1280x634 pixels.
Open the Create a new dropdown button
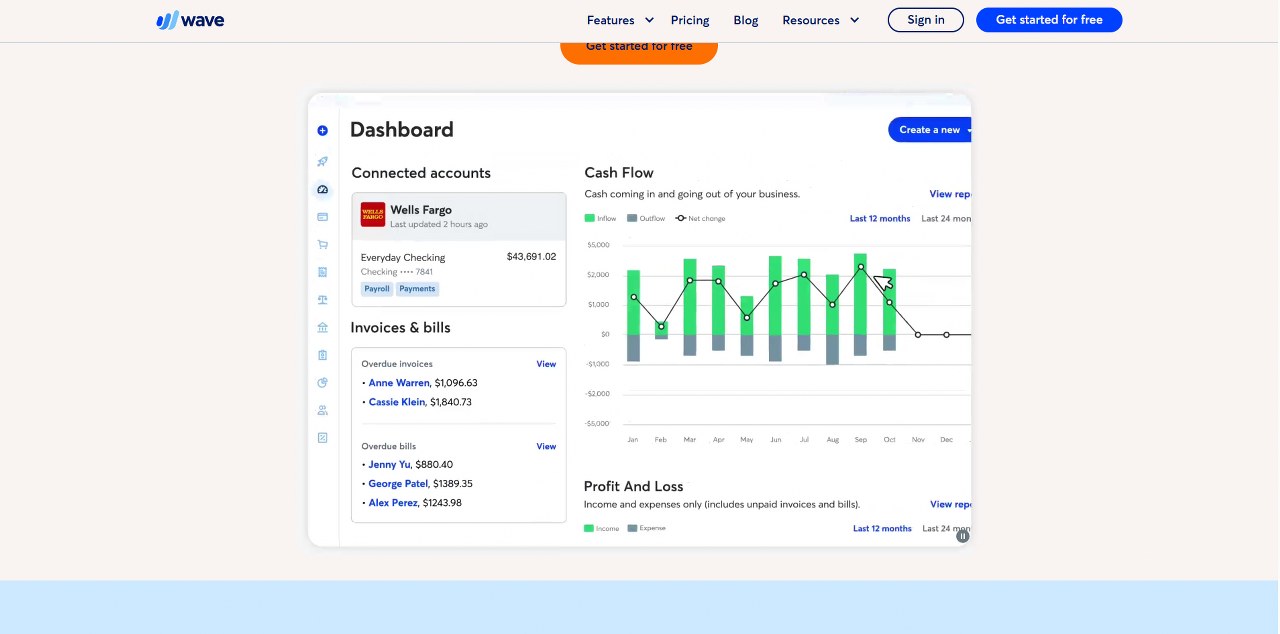click(931, 130)
